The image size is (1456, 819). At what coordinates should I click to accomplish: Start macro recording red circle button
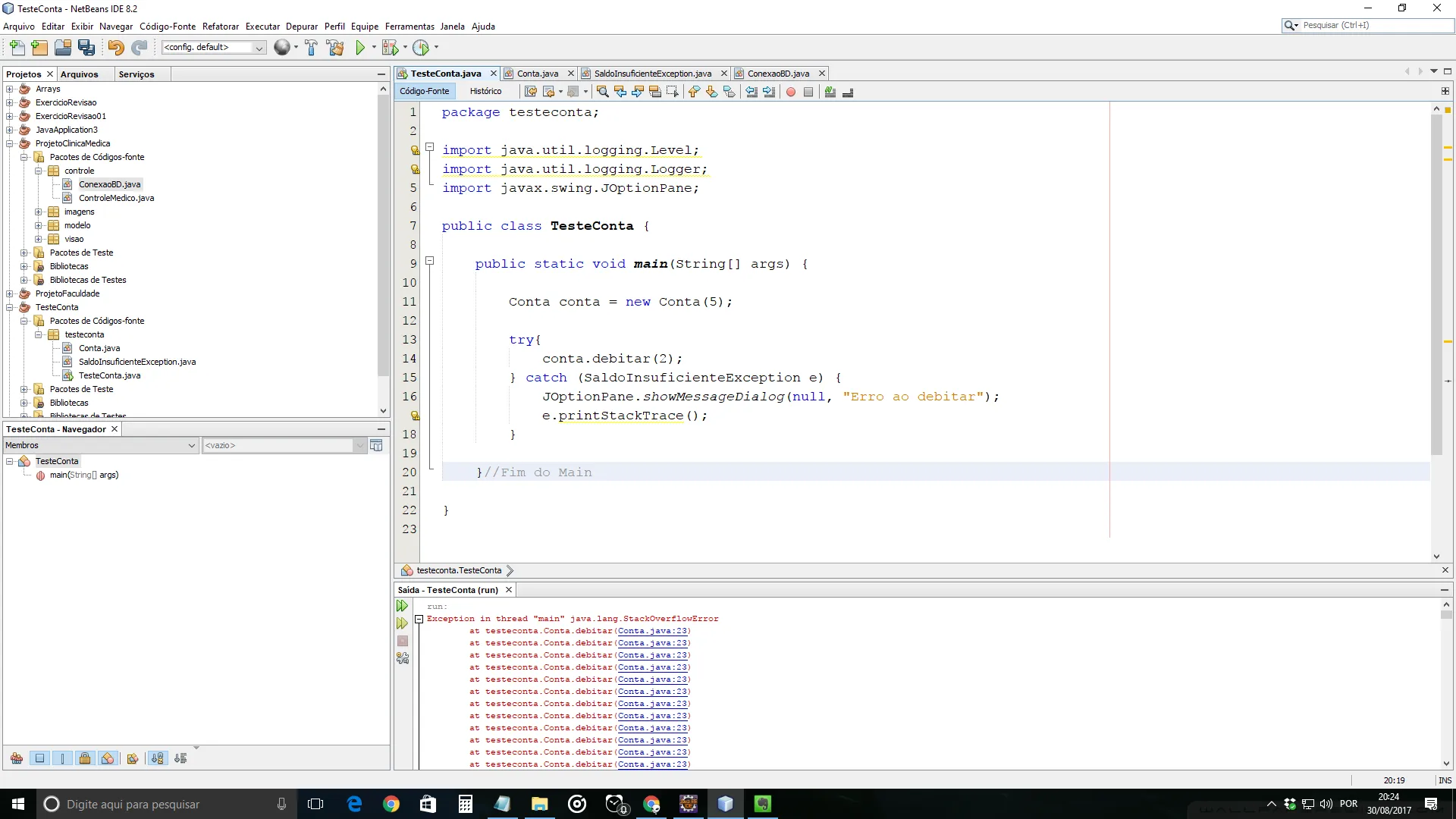(790, 92)
